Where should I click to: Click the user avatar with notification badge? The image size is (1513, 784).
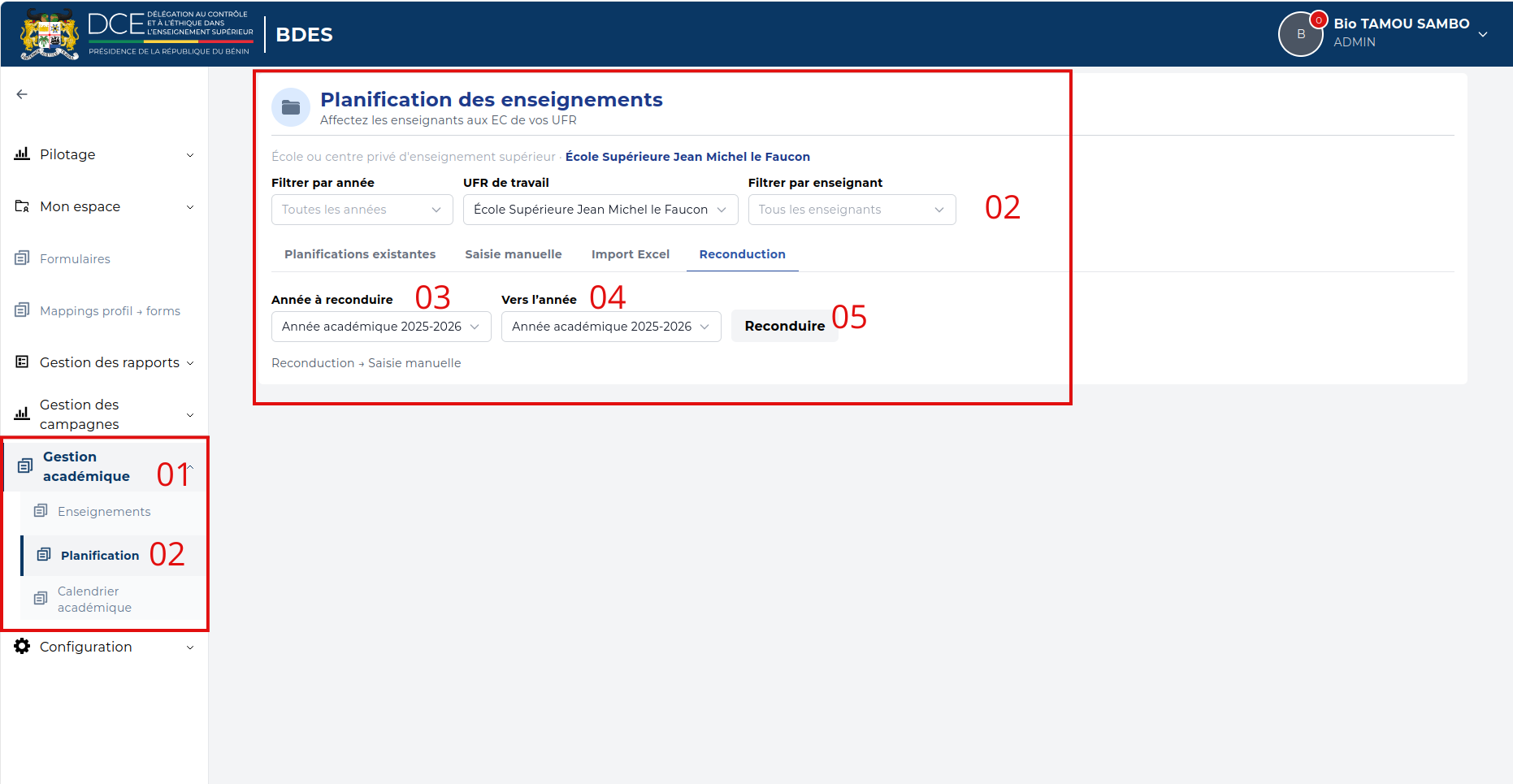click(x=1301, y=34)
